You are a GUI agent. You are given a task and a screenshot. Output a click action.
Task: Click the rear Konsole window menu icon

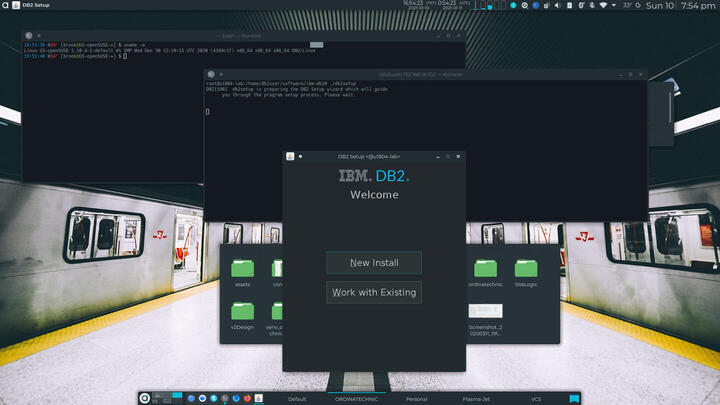[28, 36]
